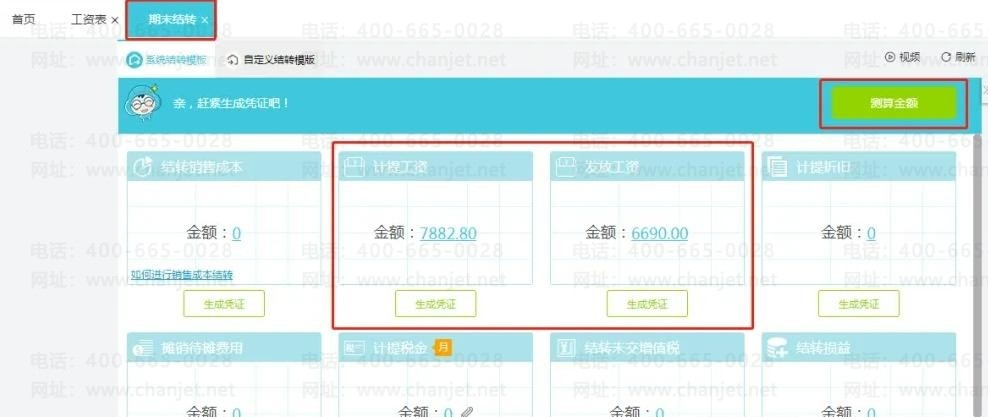Image resolution: width=988 pixels, height=417 pixels.
Task: Click the 测算金额 green button
Action: [893, 103]
